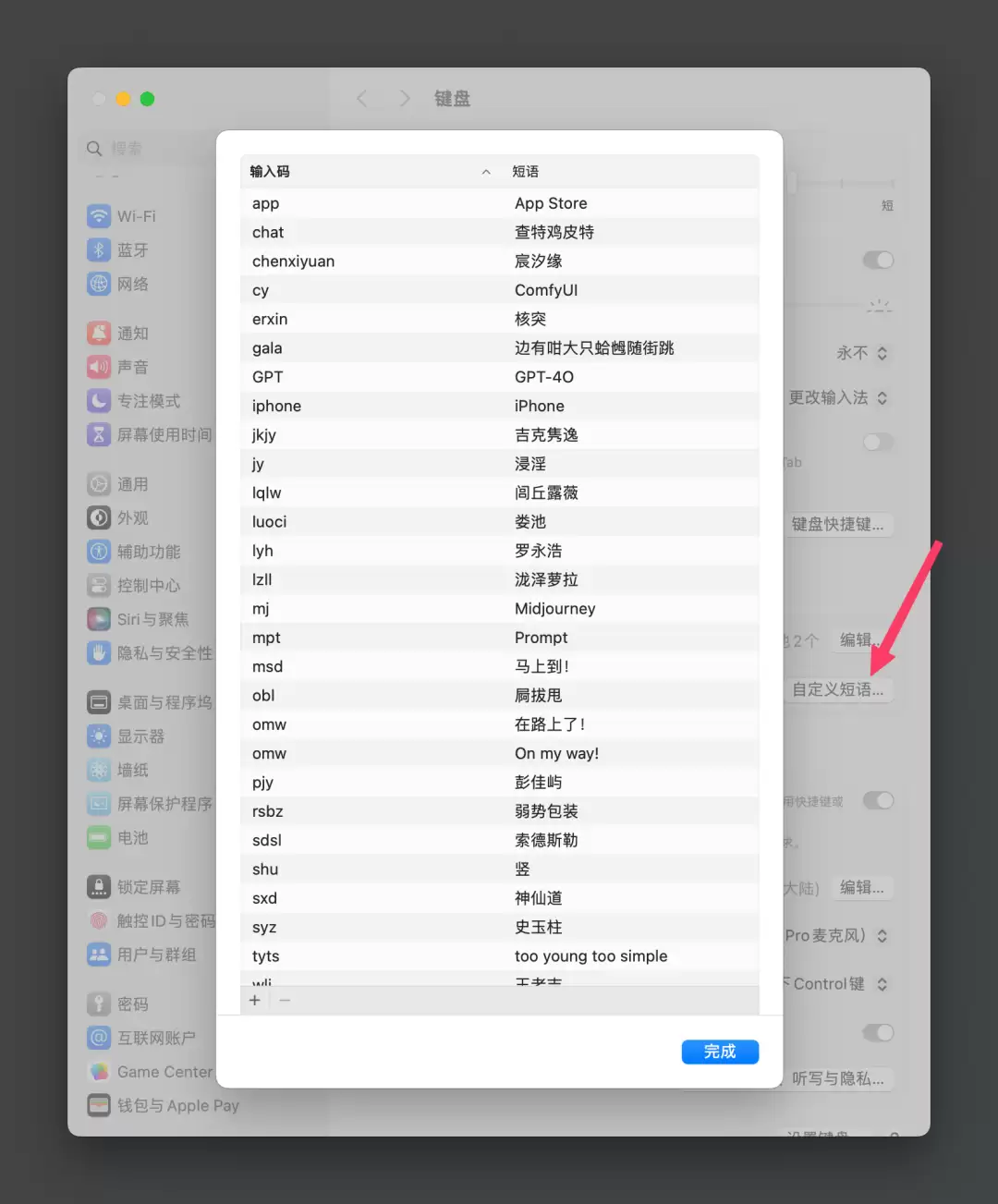Click the 完成 button
Viewport: 998px width, 1204px height.
[x=720, y=1052]
